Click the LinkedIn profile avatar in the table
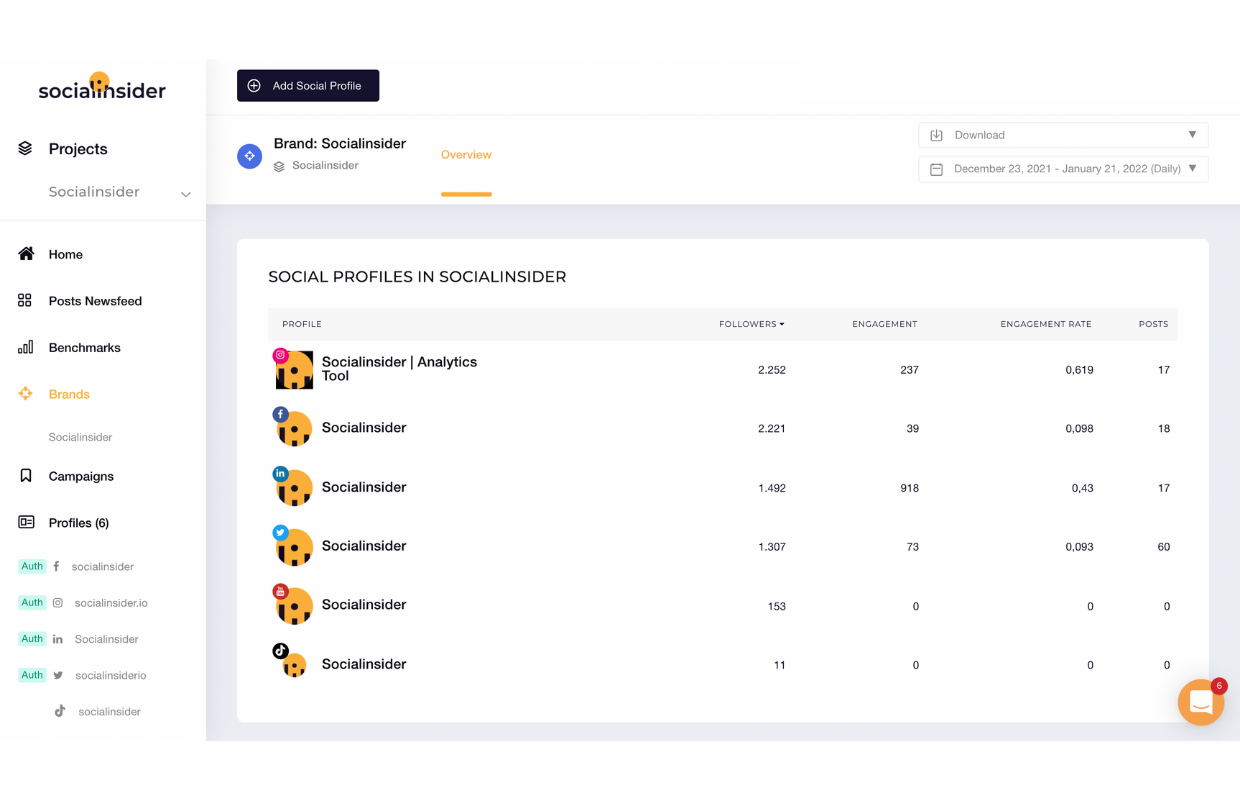This screenshot has width=1240, height=800. tap(294, 487)
